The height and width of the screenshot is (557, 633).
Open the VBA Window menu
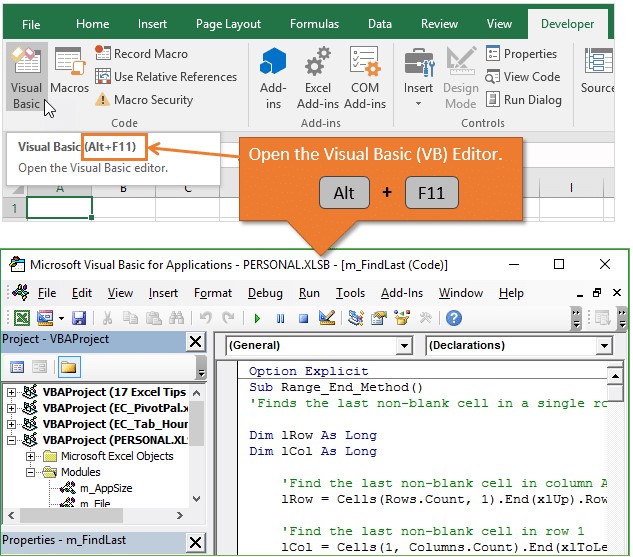tap(461, 293)
